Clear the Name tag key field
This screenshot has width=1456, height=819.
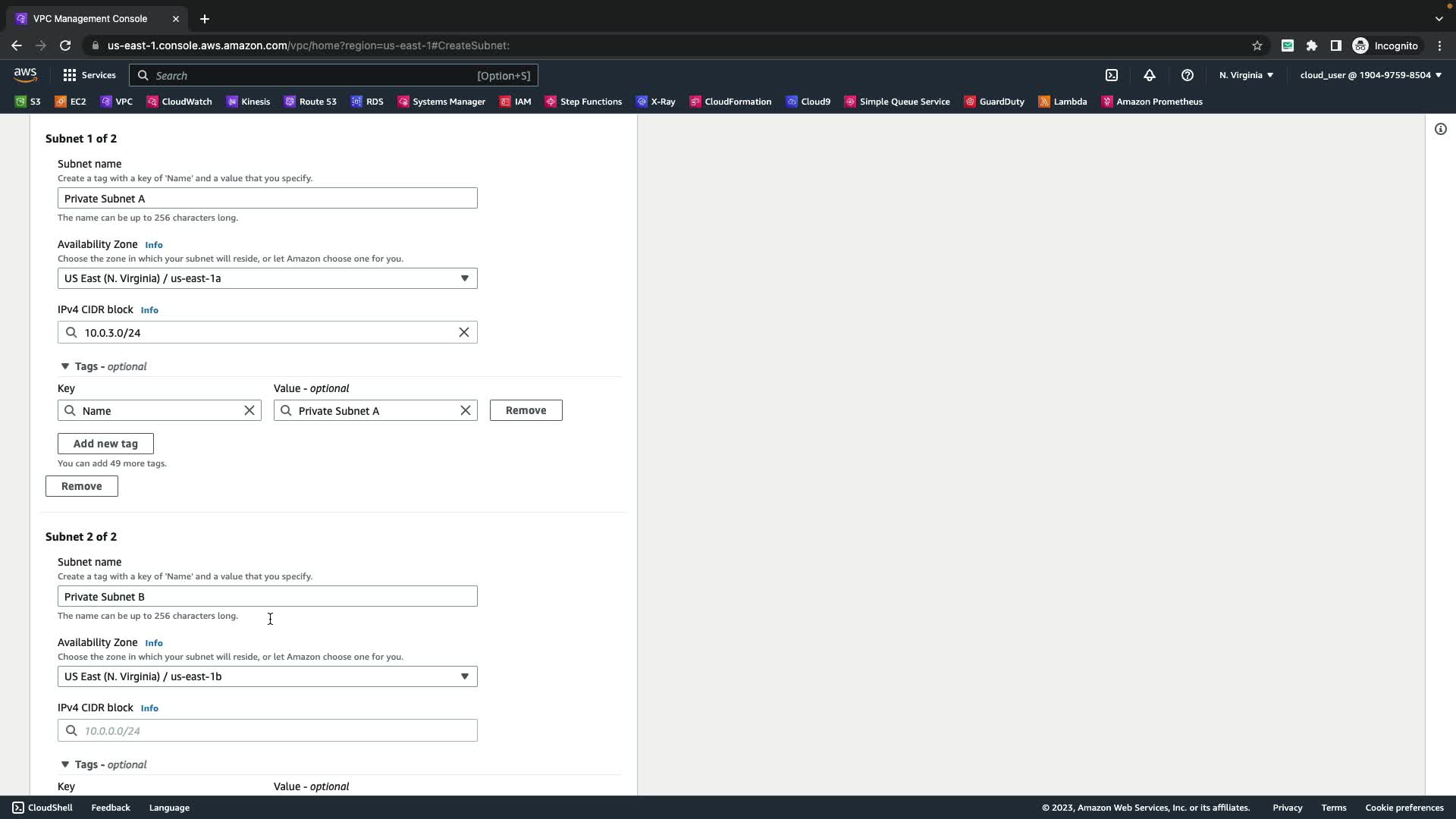click(x=249, y=410)
